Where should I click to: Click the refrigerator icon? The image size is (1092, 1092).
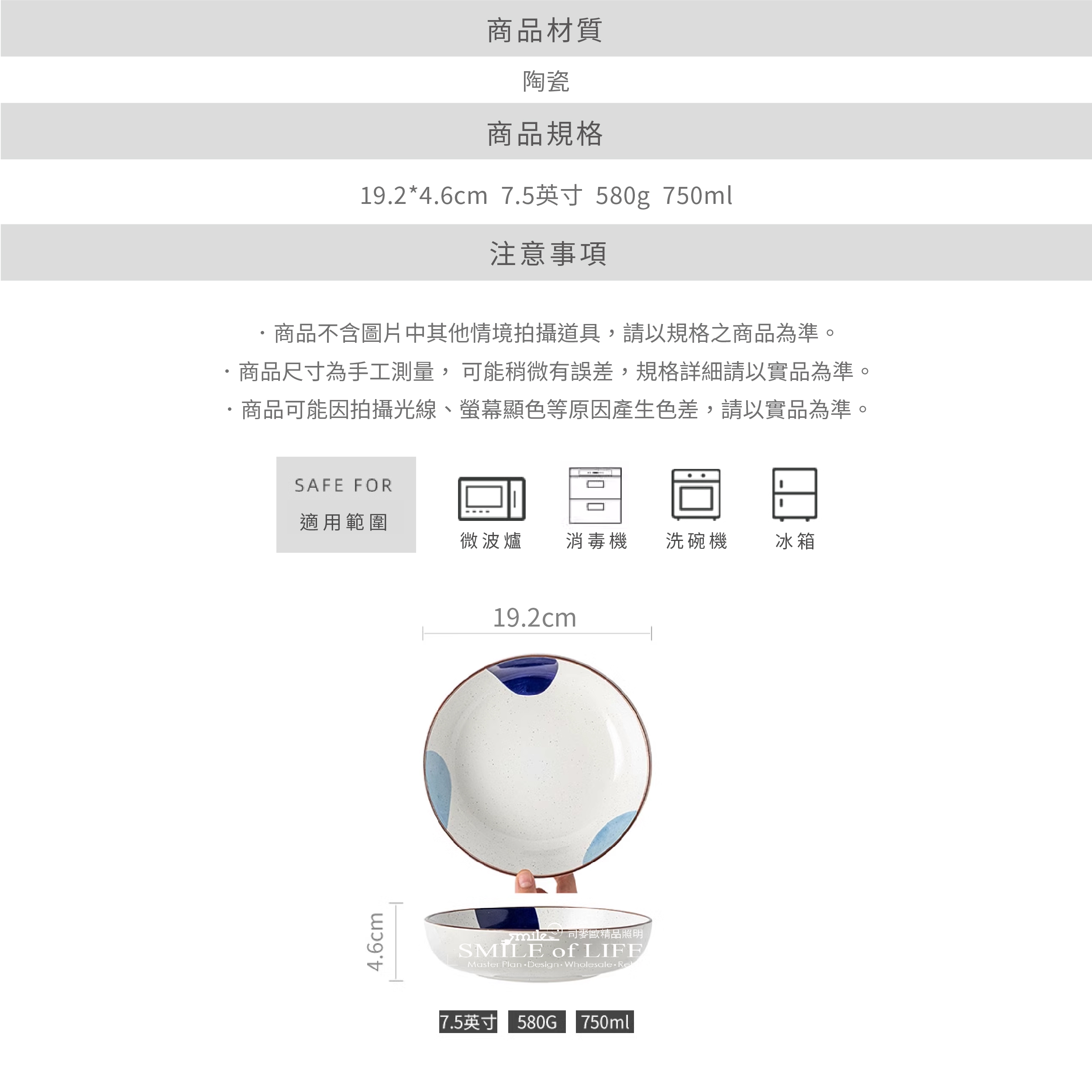795,494
